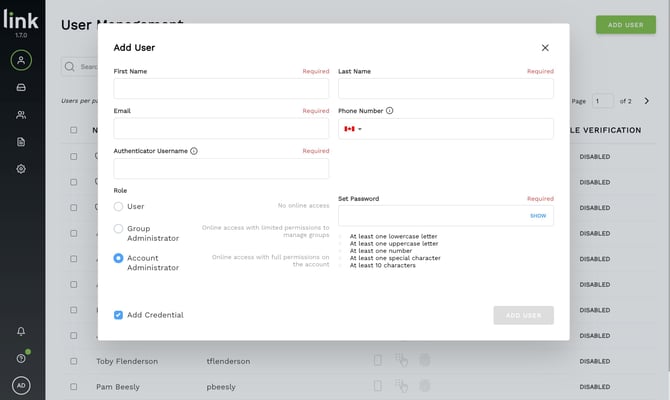Open the groups icon in sidebar
670x400 pixels.
pyautogui.click(x=21, y=115)
